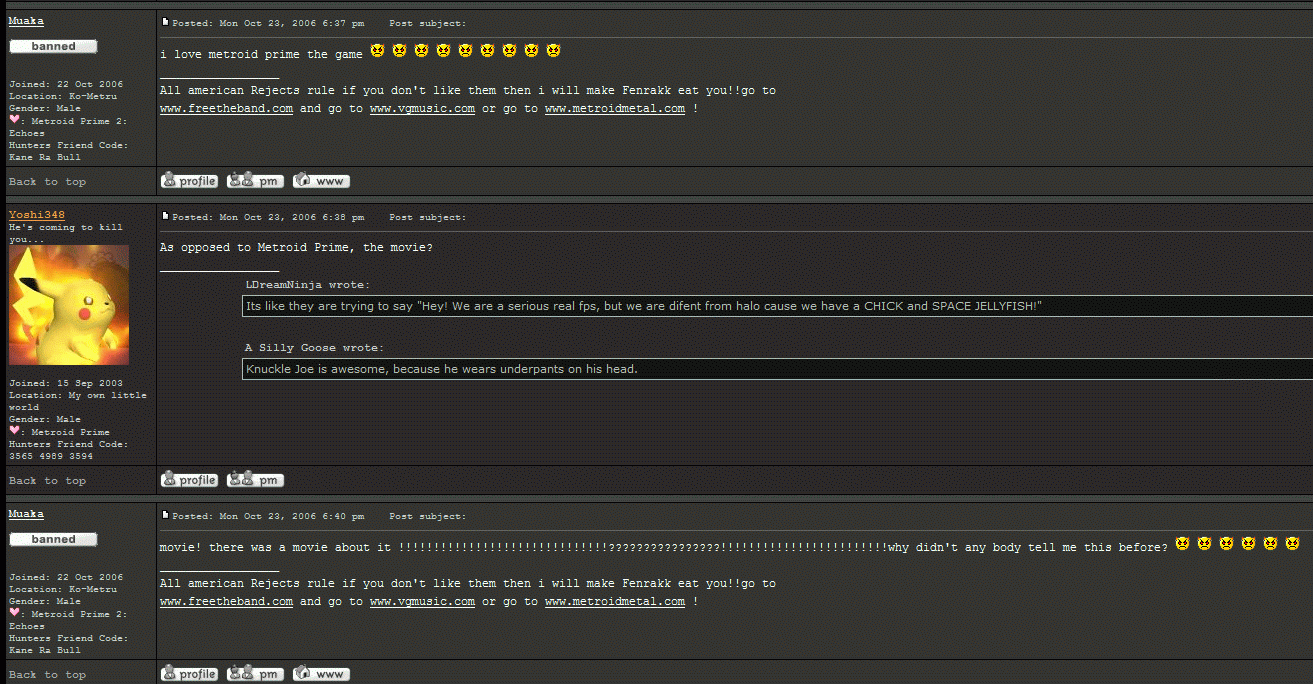This screenshot has height=684, width=1313.
Task: Click text 'As opposed to Metroid Prime, the movie?'
Action: pyautogui.click(x=296, y=248)
